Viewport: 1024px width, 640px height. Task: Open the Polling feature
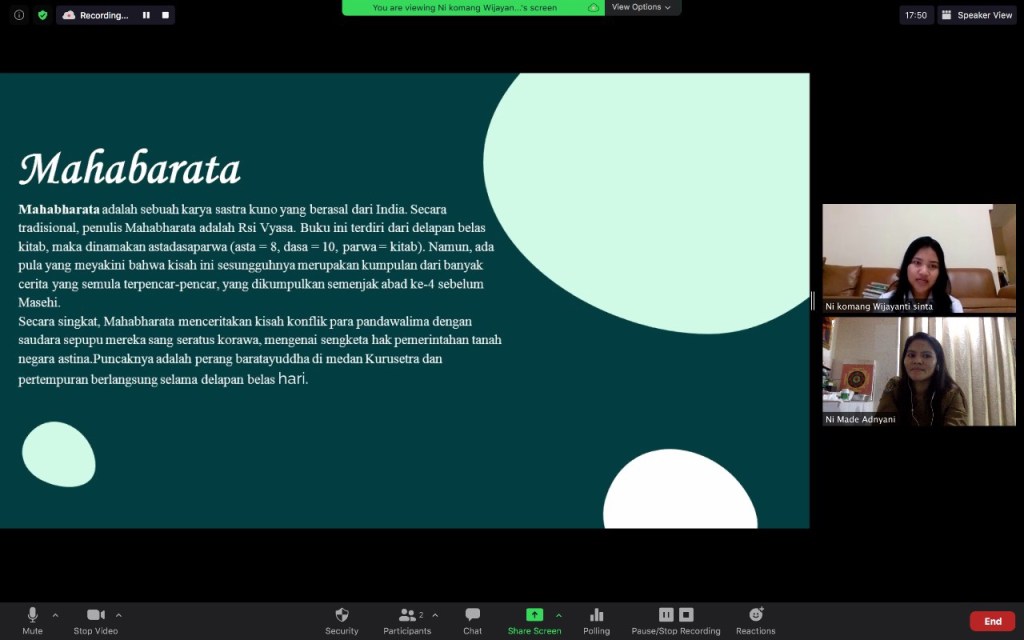tap(596, 620)
